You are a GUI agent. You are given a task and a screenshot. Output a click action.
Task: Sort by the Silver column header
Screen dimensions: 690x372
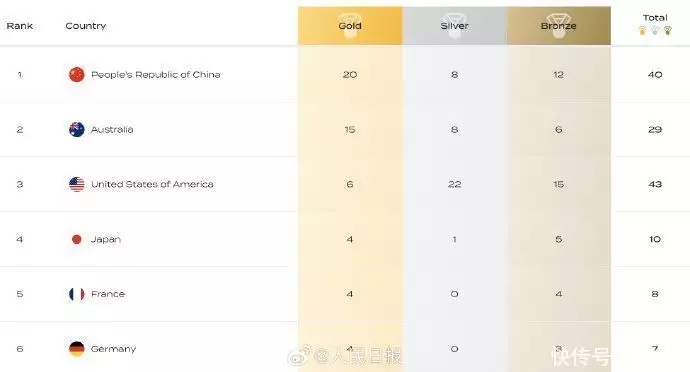[x=454, y=26]
